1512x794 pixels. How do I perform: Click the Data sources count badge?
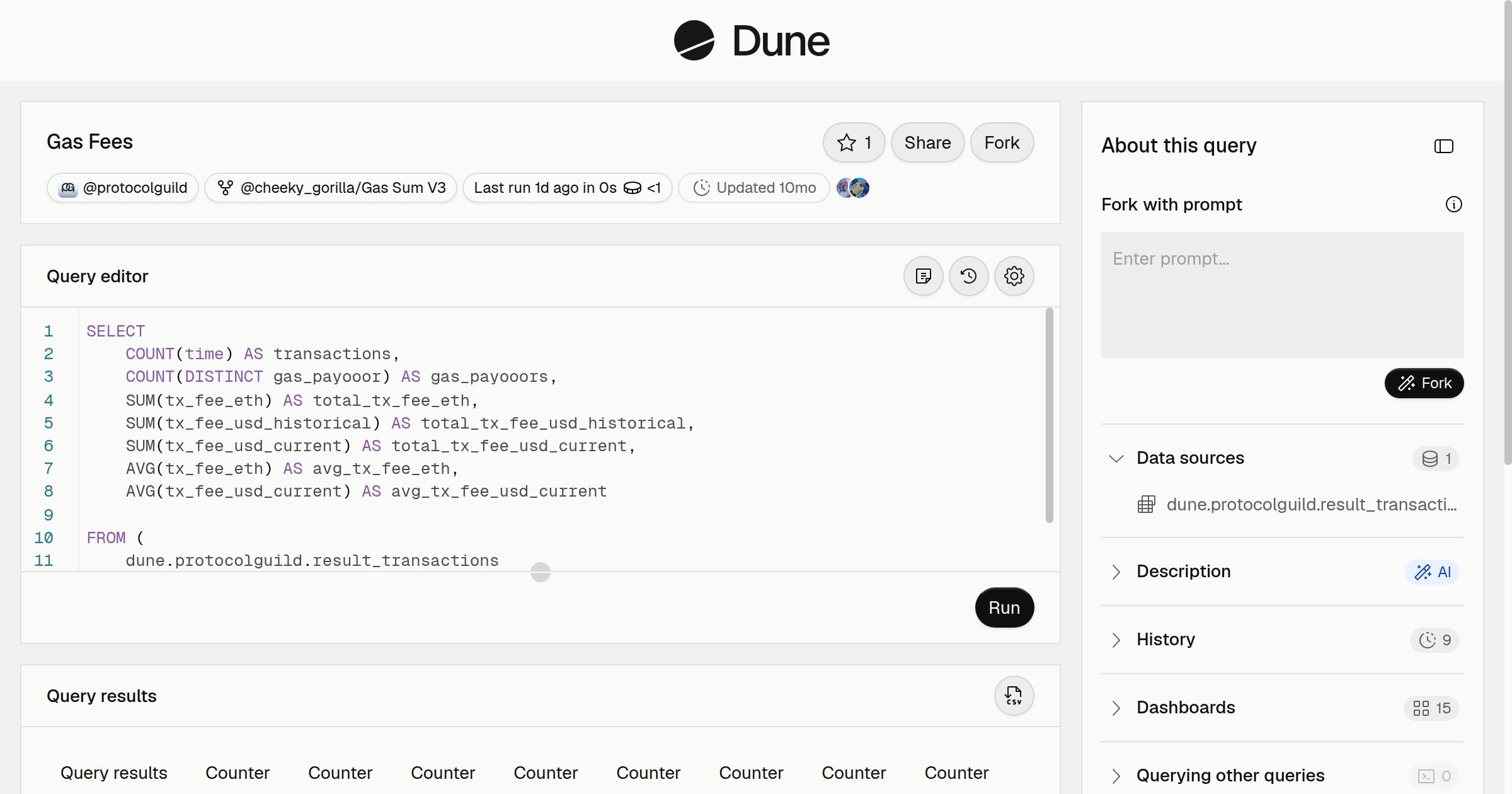click(1436, 458)
